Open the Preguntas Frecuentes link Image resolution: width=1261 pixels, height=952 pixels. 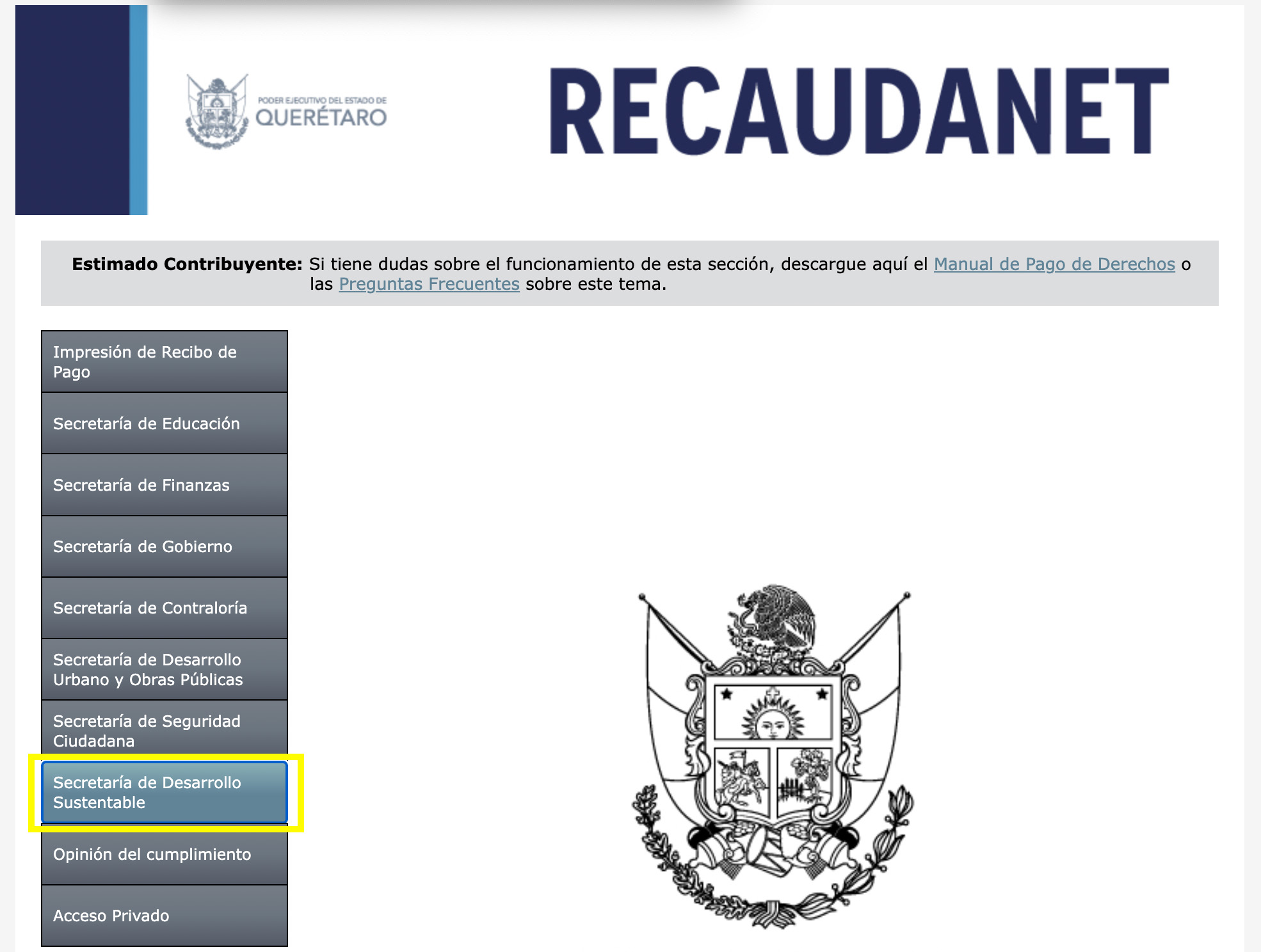pyautogui.click(x=428, y=284)
